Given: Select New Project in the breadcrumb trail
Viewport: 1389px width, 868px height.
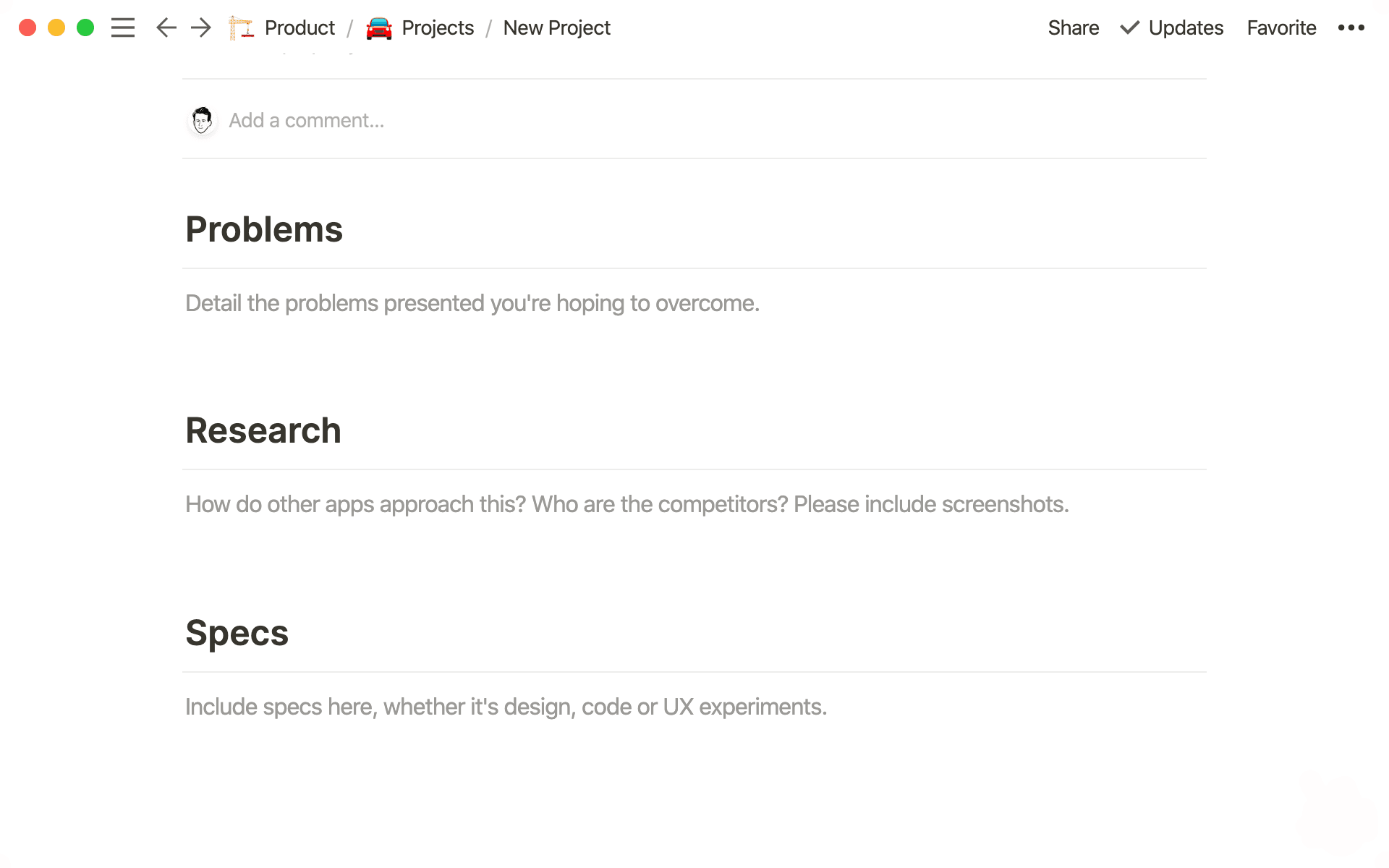Looking at the screenshot, I should (x=556, y=27).
